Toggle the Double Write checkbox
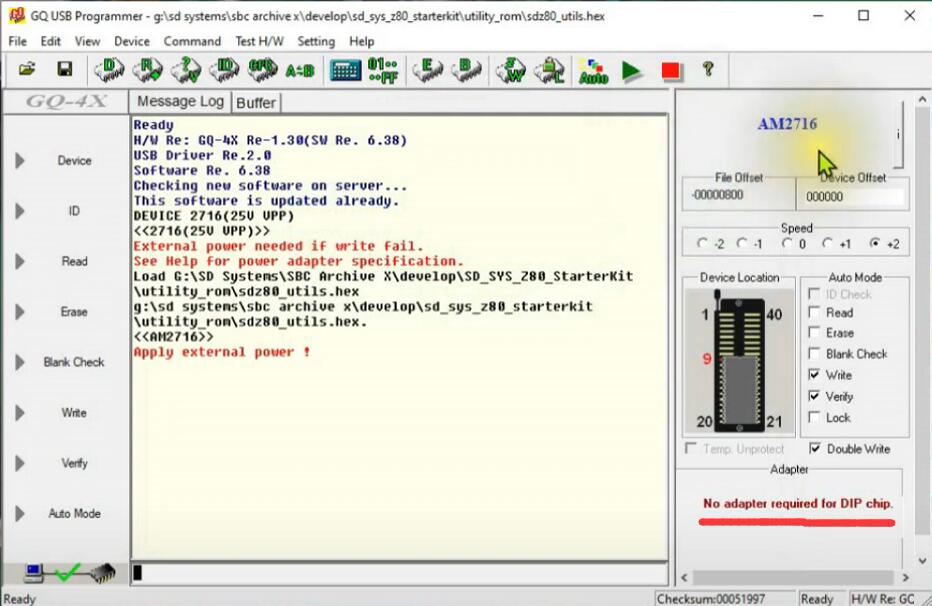Screen dimensions: 932x606 [815, 448]
